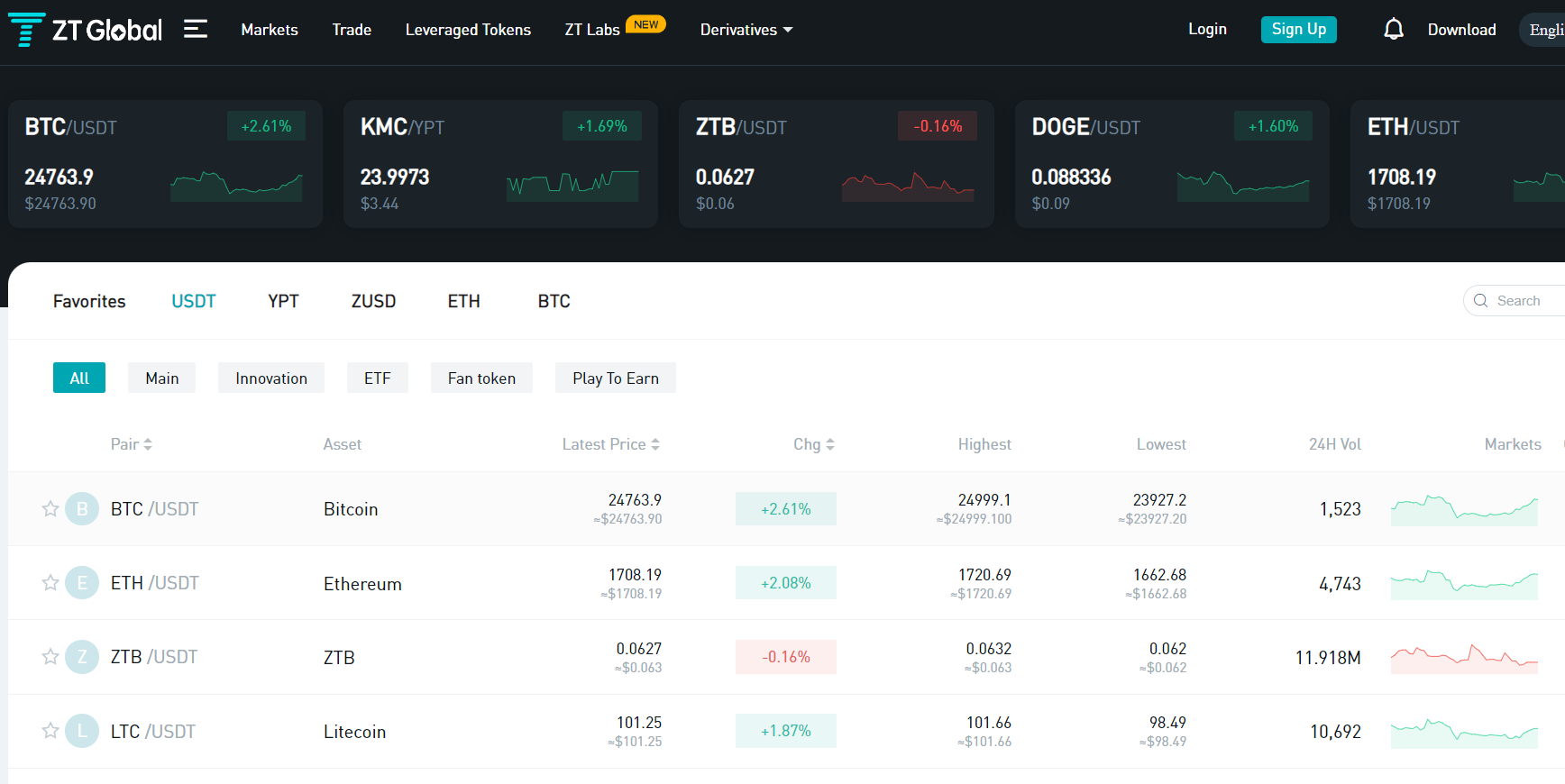Click the ETH coin icon in table
1565x784 pixels.
click(x=82, y=583)
